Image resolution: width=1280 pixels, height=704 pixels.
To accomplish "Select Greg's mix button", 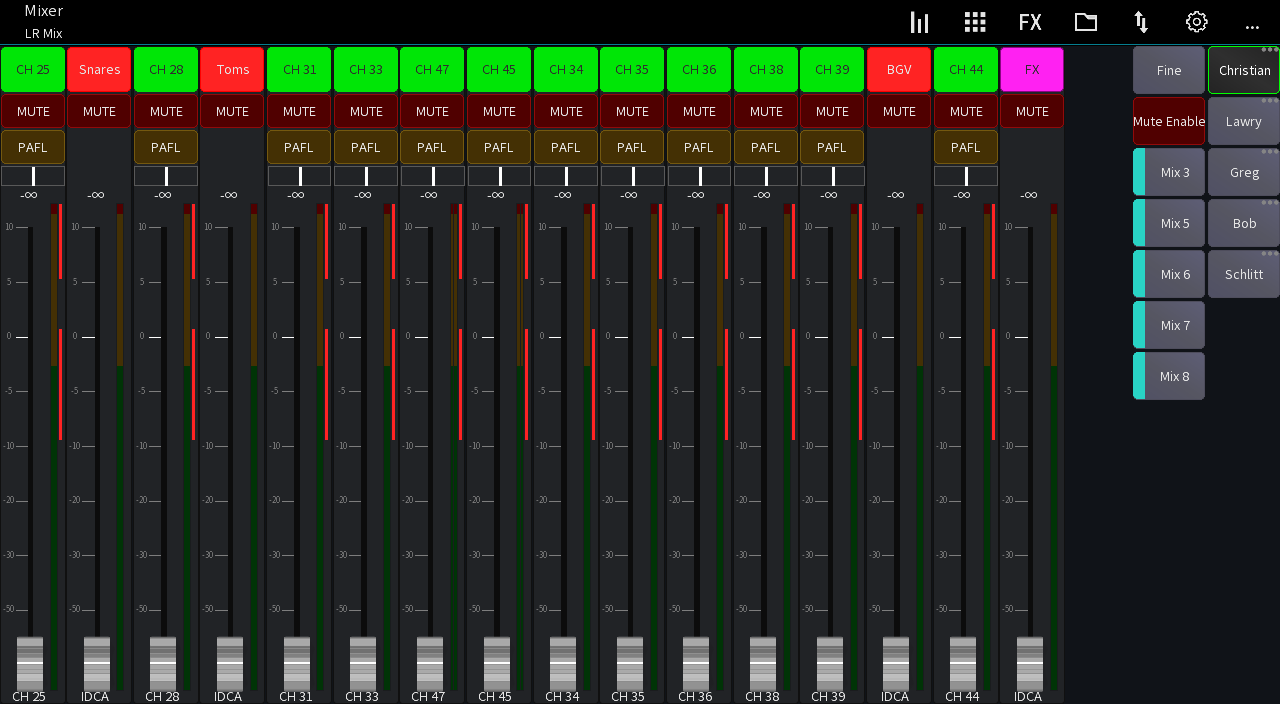I will pyautogui.click(x=1243, y=172).
